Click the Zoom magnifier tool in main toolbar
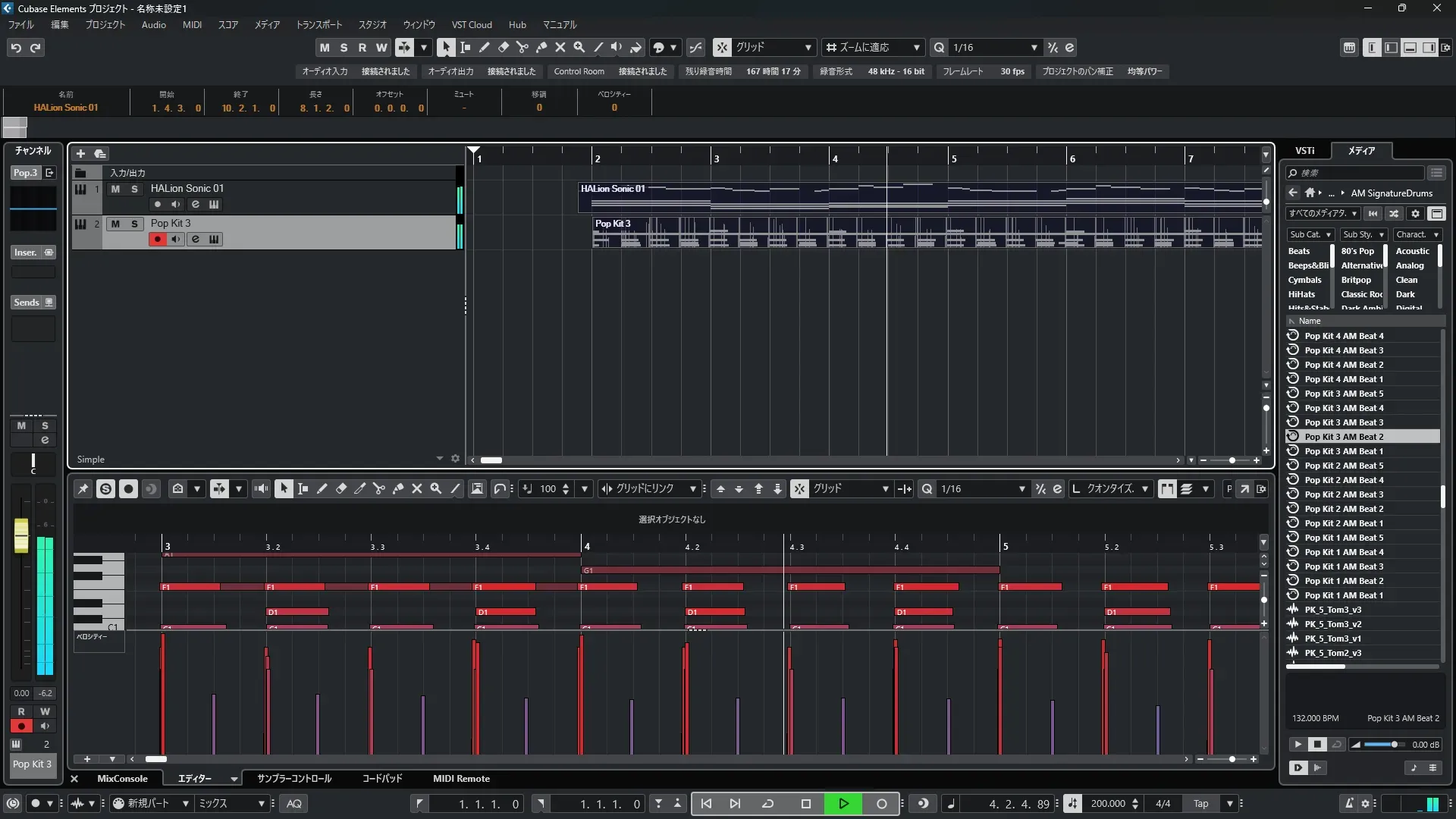Image resolution: width=1456 pixels, height=819 pixels. 579,47
